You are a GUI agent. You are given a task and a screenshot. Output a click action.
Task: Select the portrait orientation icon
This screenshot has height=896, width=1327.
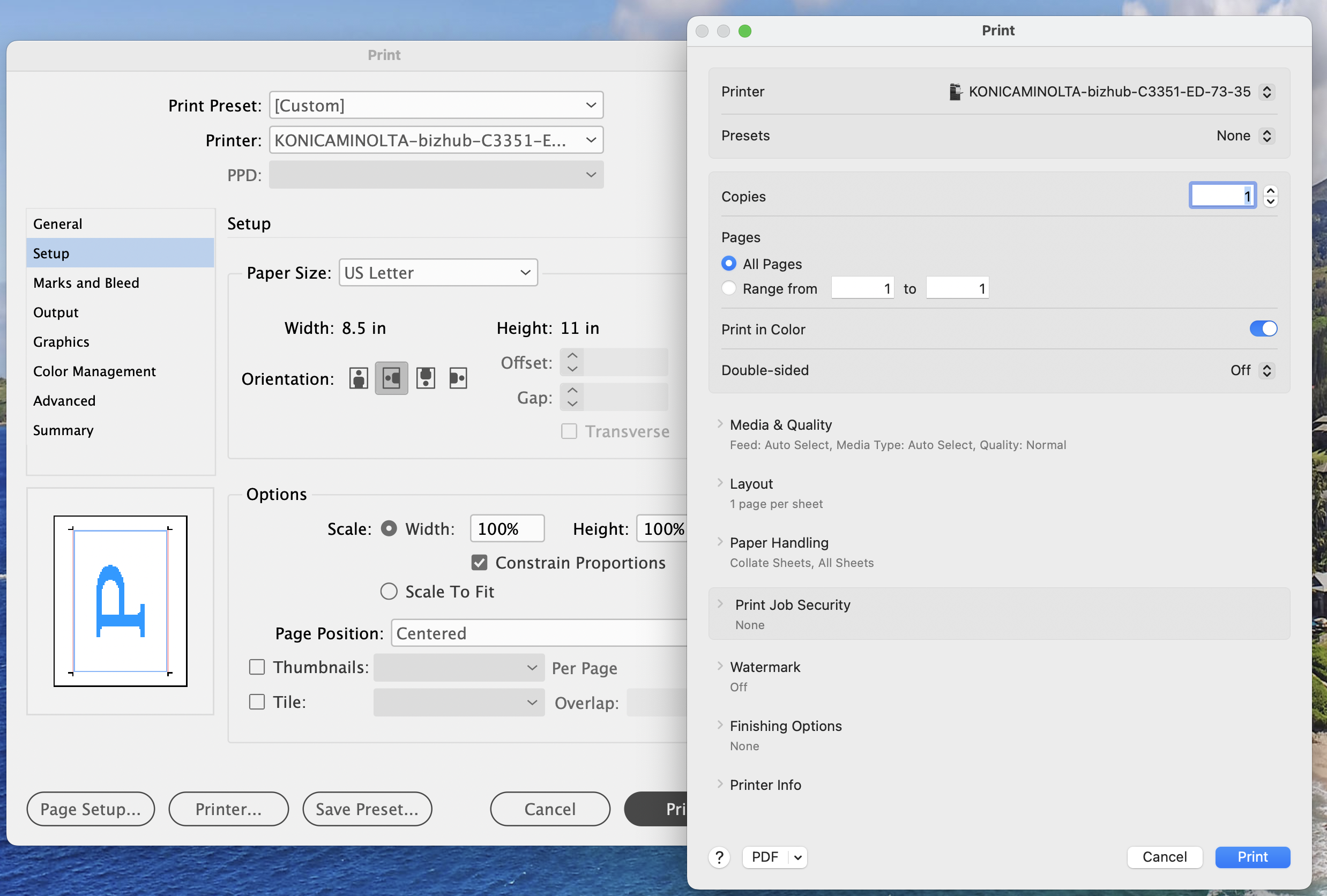coord(358,377)
